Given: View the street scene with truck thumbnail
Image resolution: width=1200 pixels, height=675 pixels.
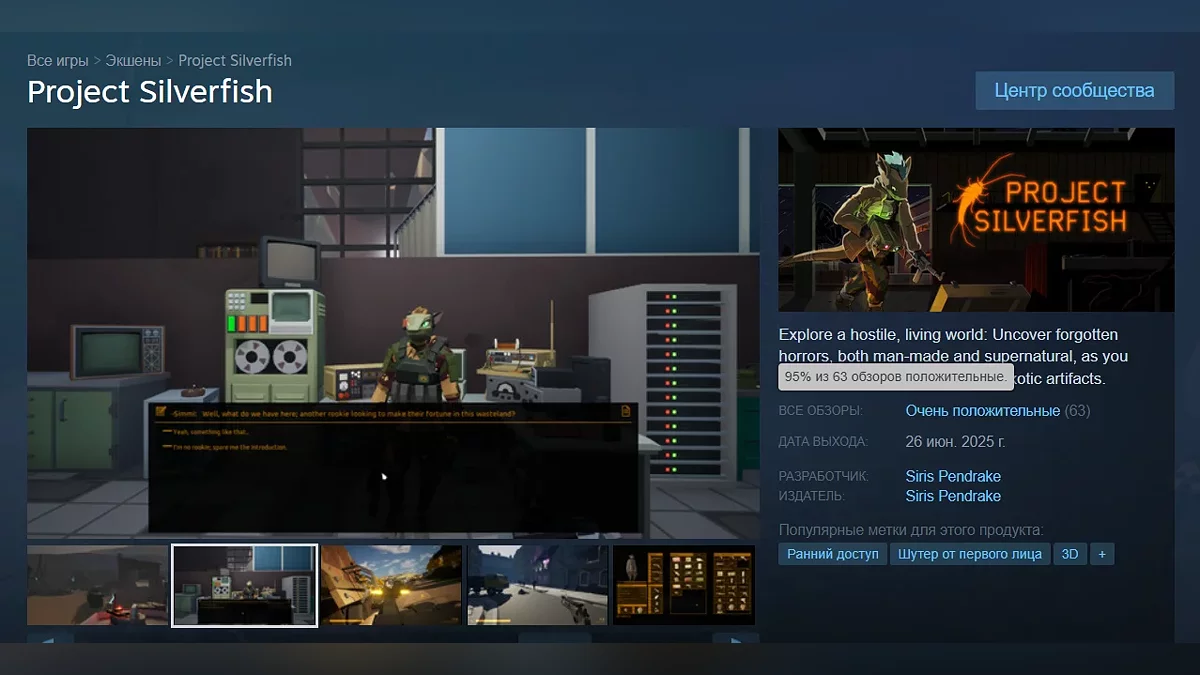Looking at the screenshot, I should (537, 585).
